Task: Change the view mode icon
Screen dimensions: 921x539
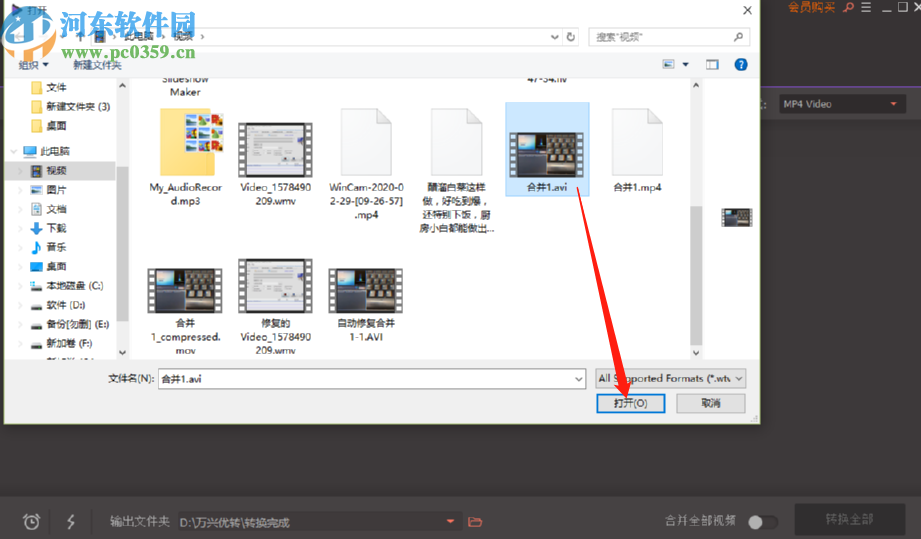Action: (668, 64)
